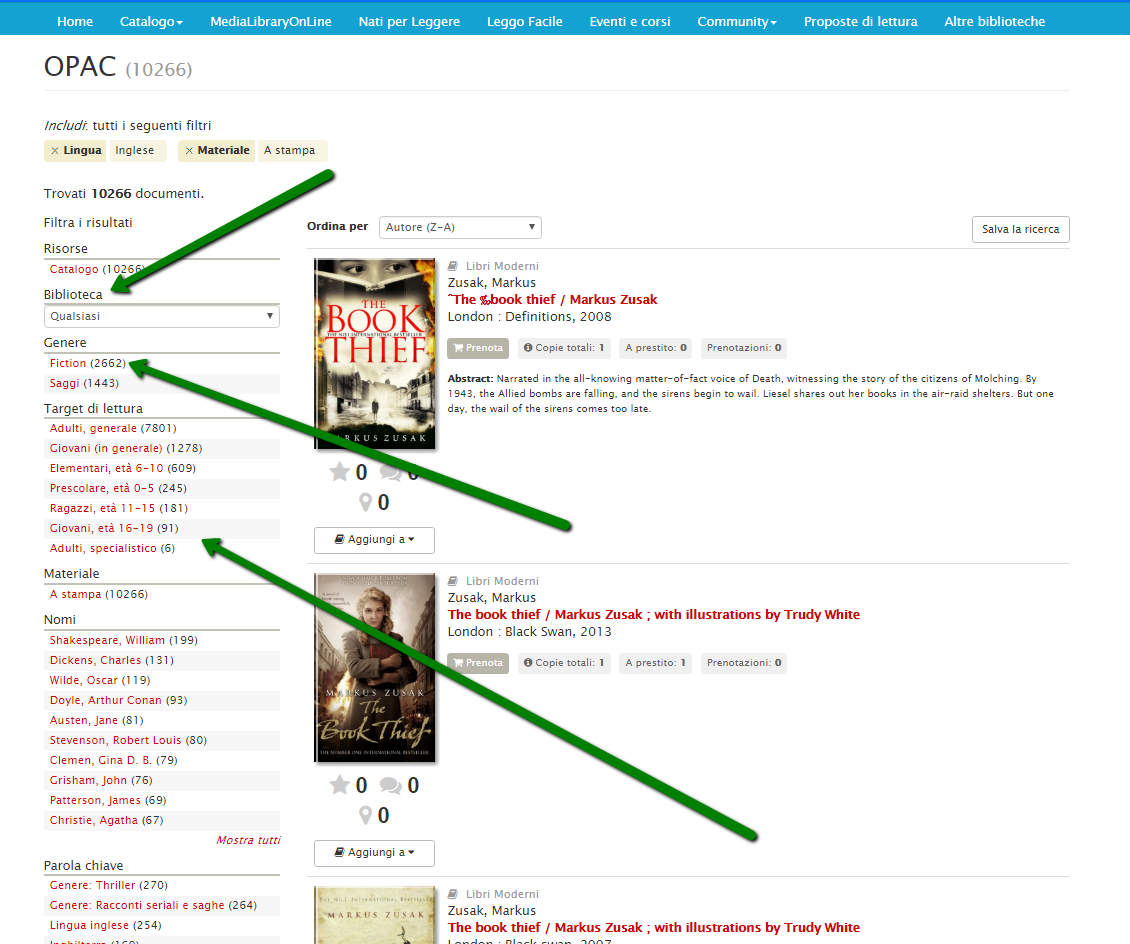Remove the Lingua filter with its x icon
1130x944 pixels.
tap(54, 151)
